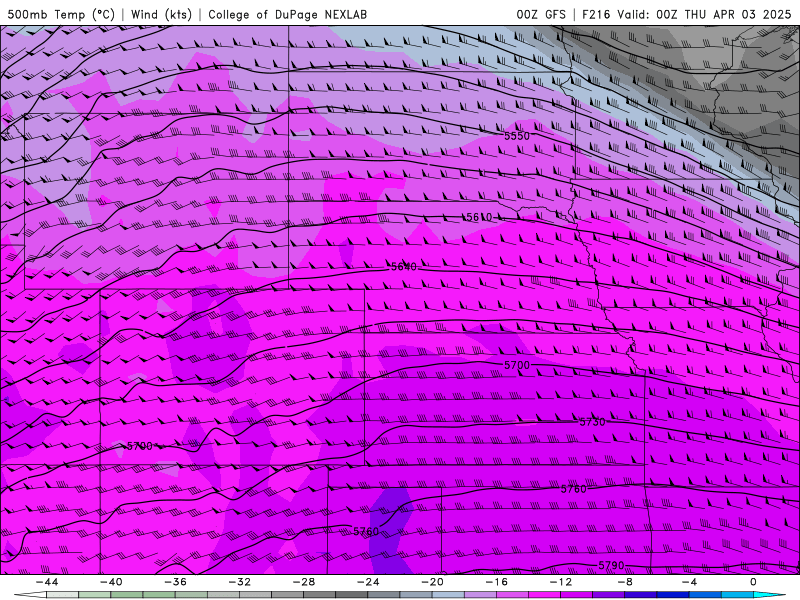Select the 'Wind (kts)' header label
Image resolution: width=800 pixels, height=600 pixels.
(x=161, y=14)
